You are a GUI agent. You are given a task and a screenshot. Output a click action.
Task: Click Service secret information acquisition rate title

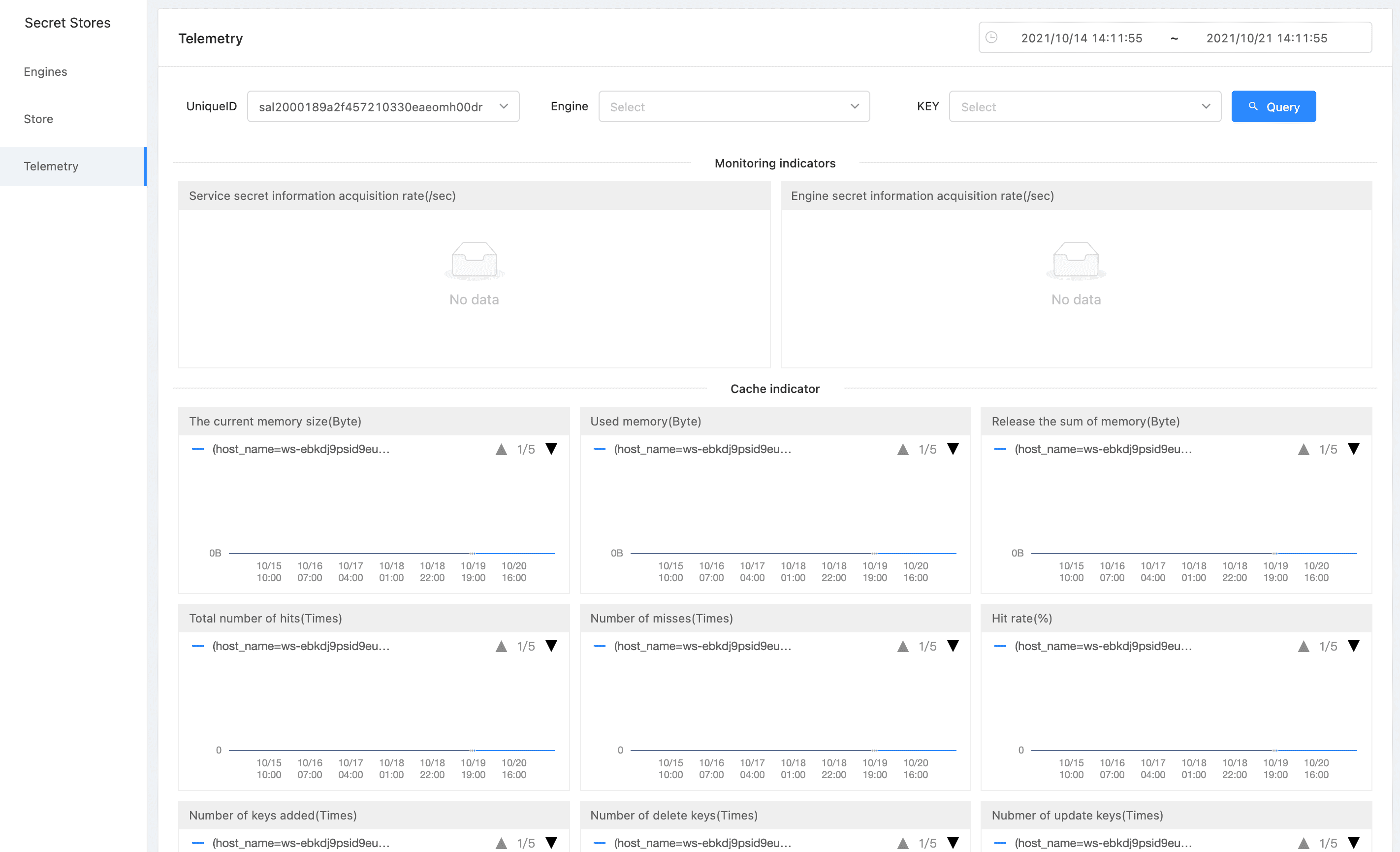322,196
